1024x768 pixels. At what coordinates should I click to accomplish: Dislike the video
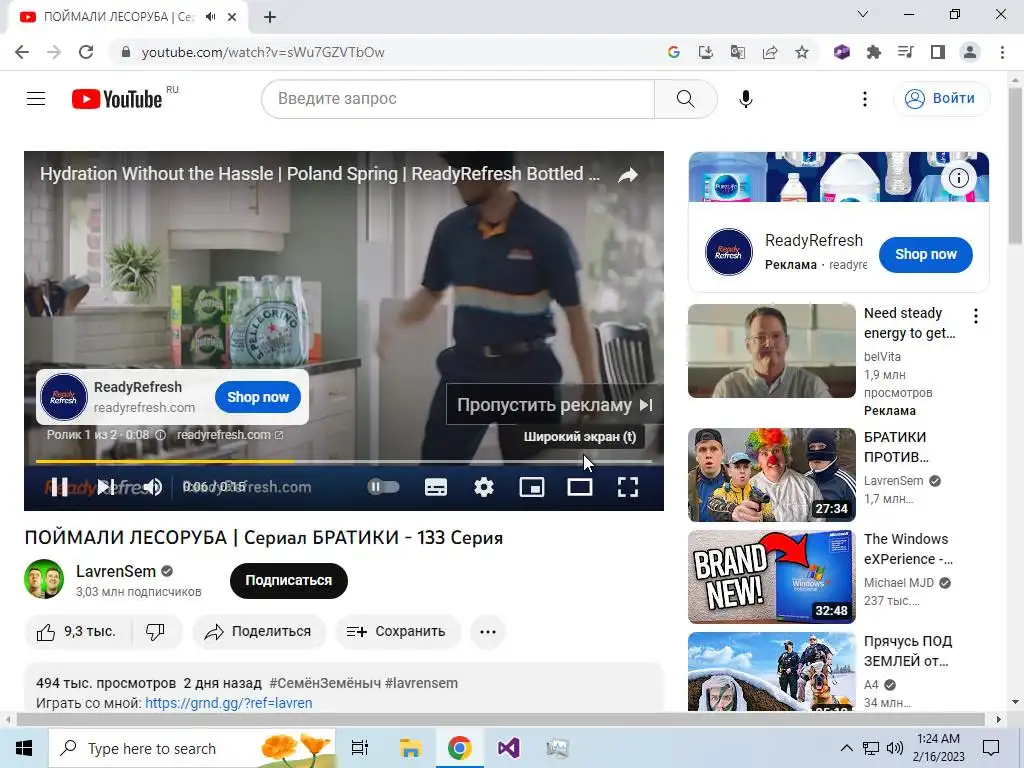155,632
